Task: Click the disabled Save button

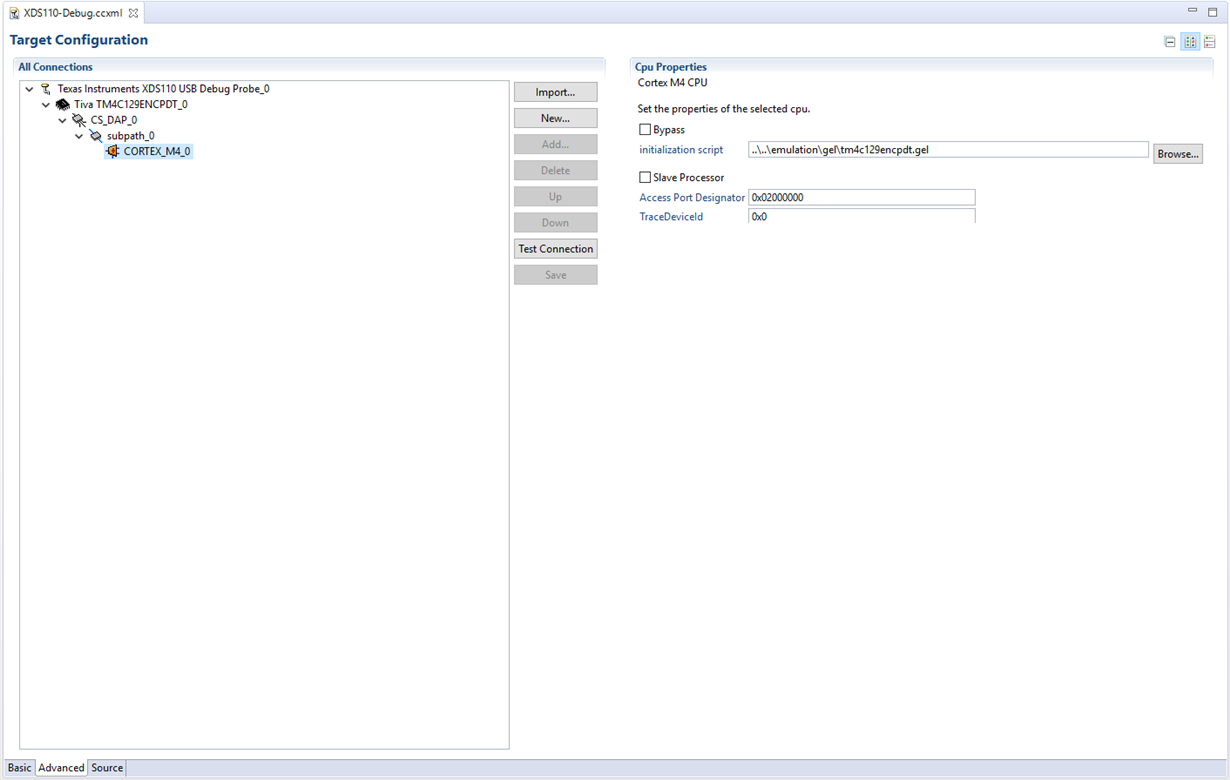Action: [x=555, y=275]
